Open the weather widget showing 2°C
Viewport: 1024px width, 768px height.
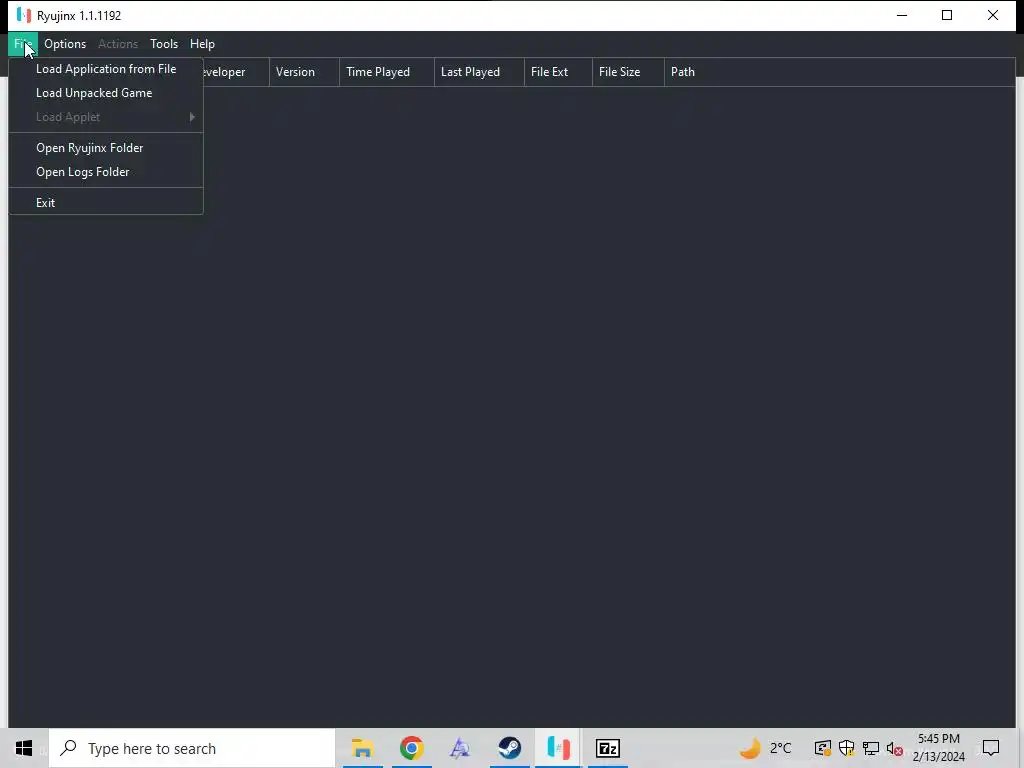click(765, 748)
